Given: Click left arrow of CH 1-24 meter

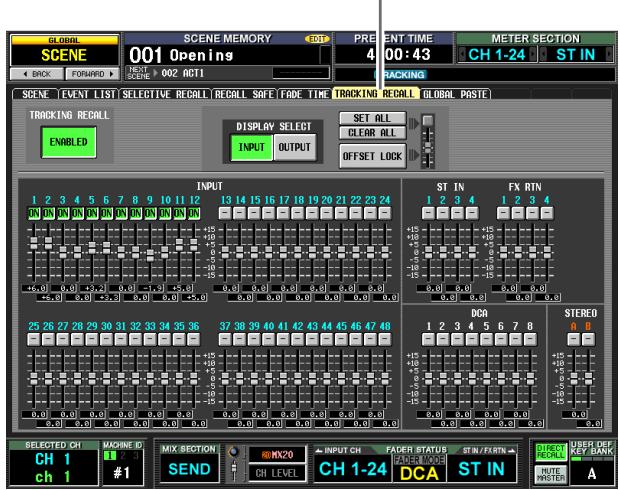Looking at the screenshot, I should pos(461,55).
